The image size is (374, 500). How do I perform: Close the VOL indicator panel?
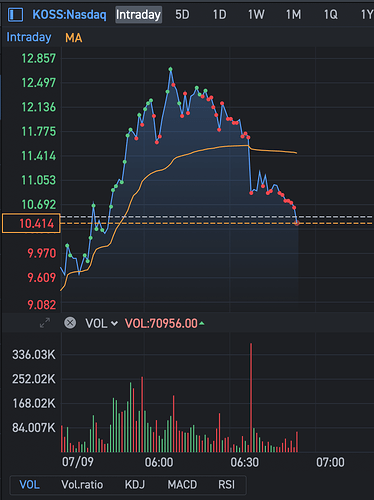(70, 323)
